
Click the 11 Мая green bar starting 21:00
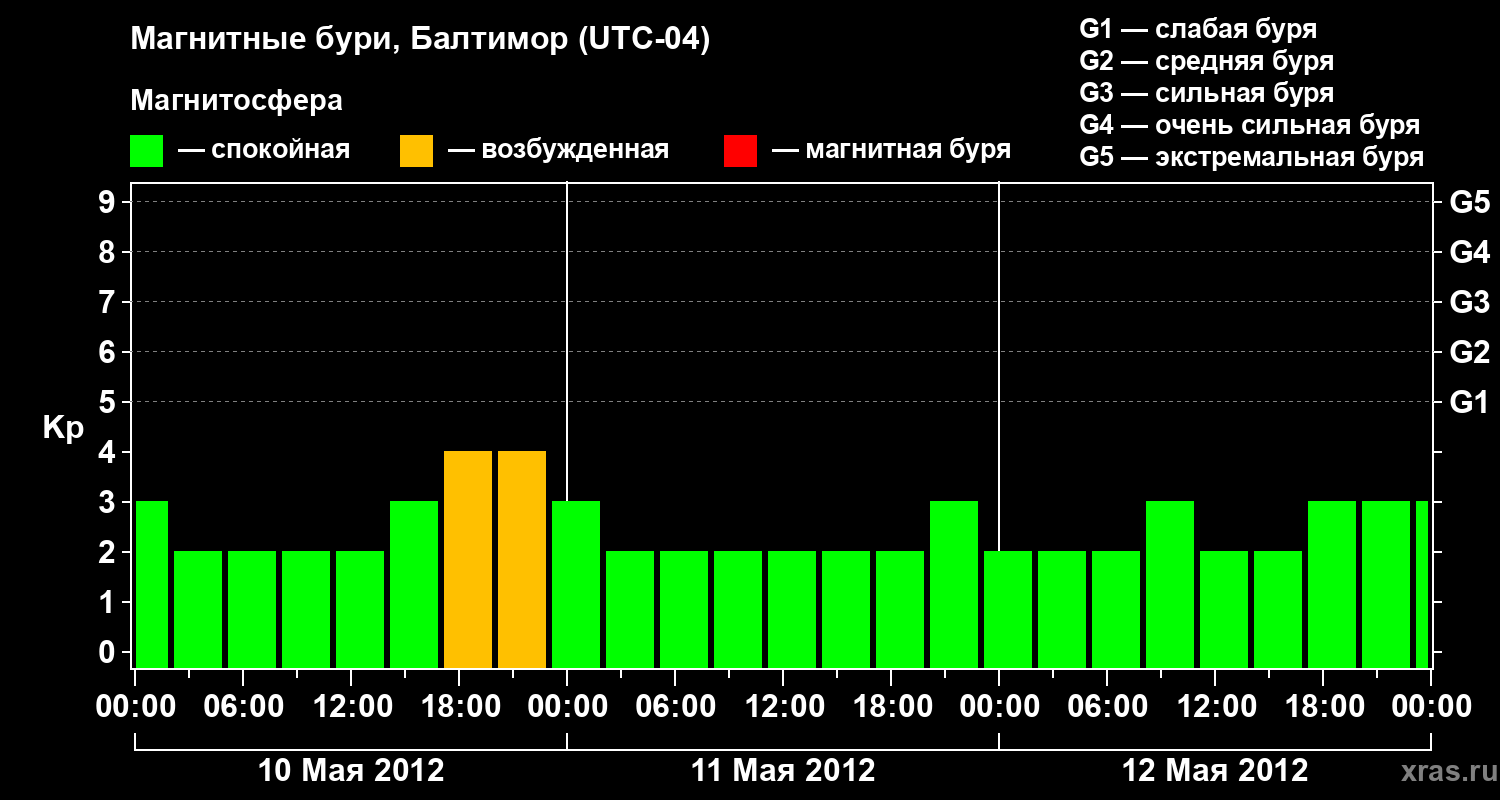tap(954, 585)
